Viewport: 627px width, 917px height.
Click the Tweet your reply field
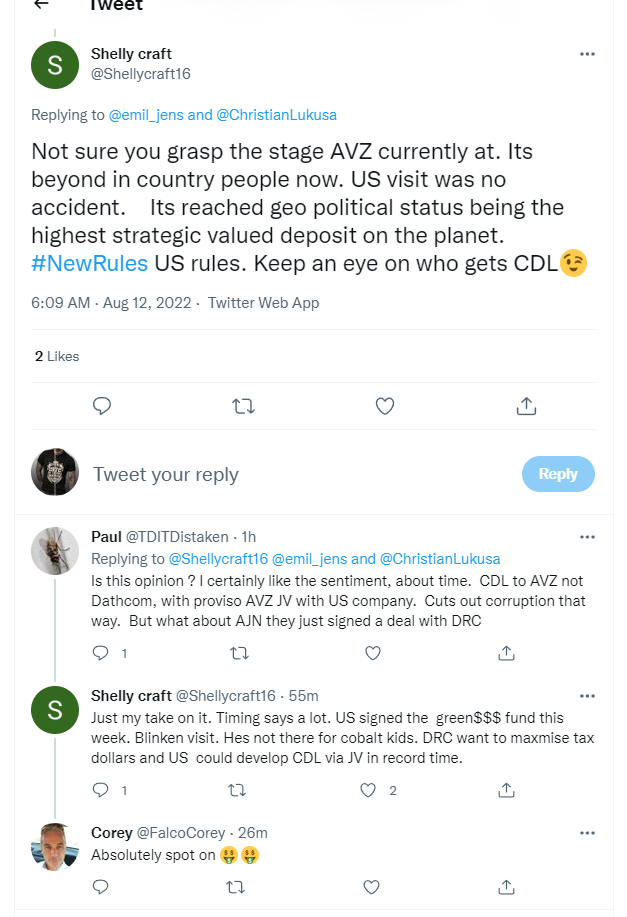pyautogui.click(x=300, y=474)
